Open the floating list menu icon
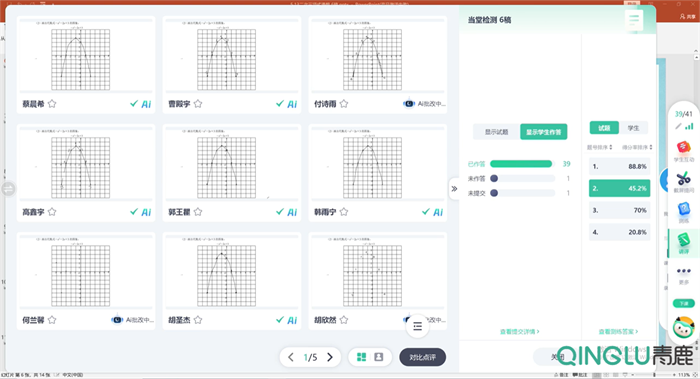The width and height of the screenshot is (700, 379). coord(417,326)
